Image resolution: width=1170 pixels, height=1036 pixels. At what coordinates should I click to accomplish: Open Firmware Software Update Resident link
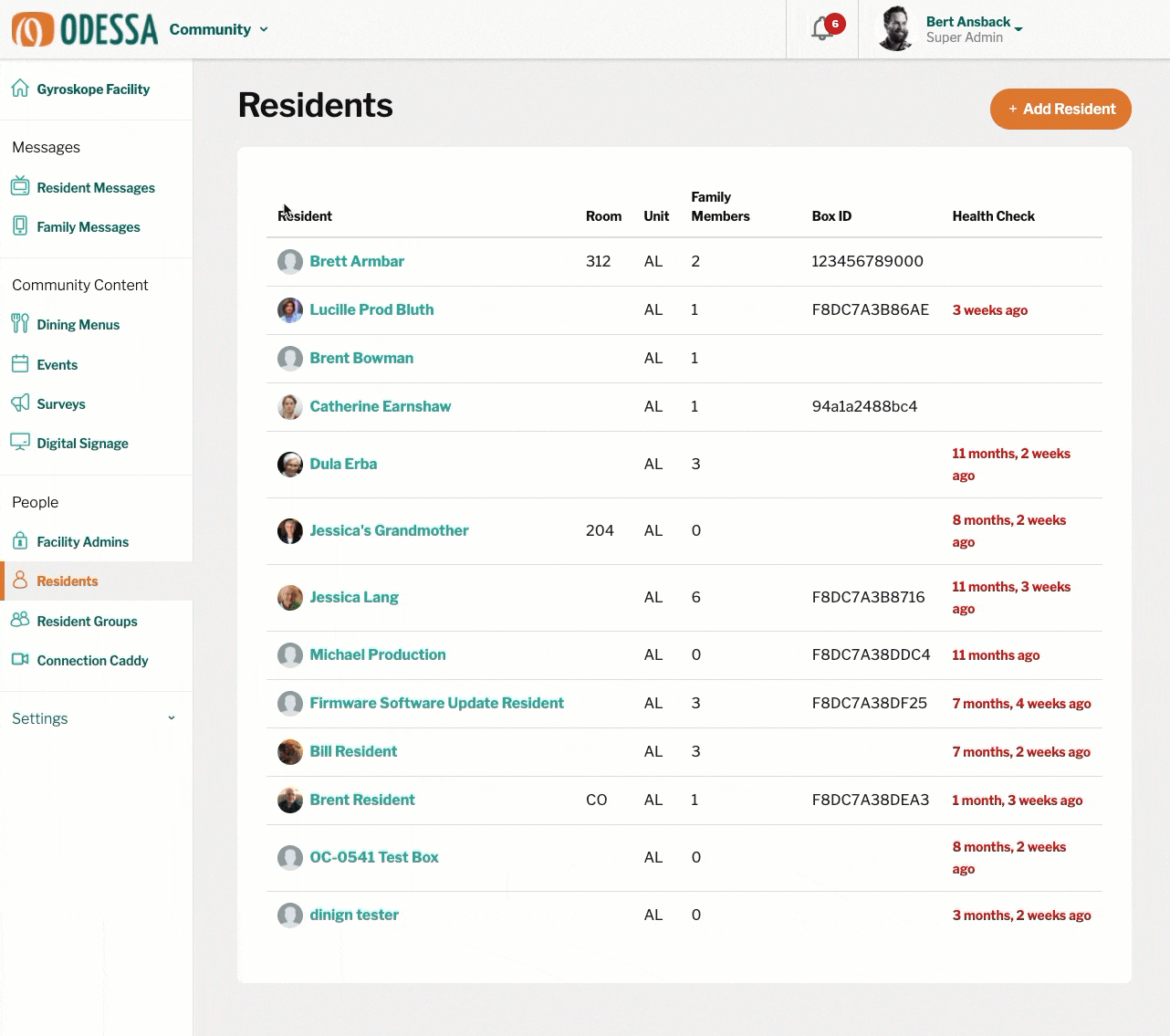coord(436,703)
